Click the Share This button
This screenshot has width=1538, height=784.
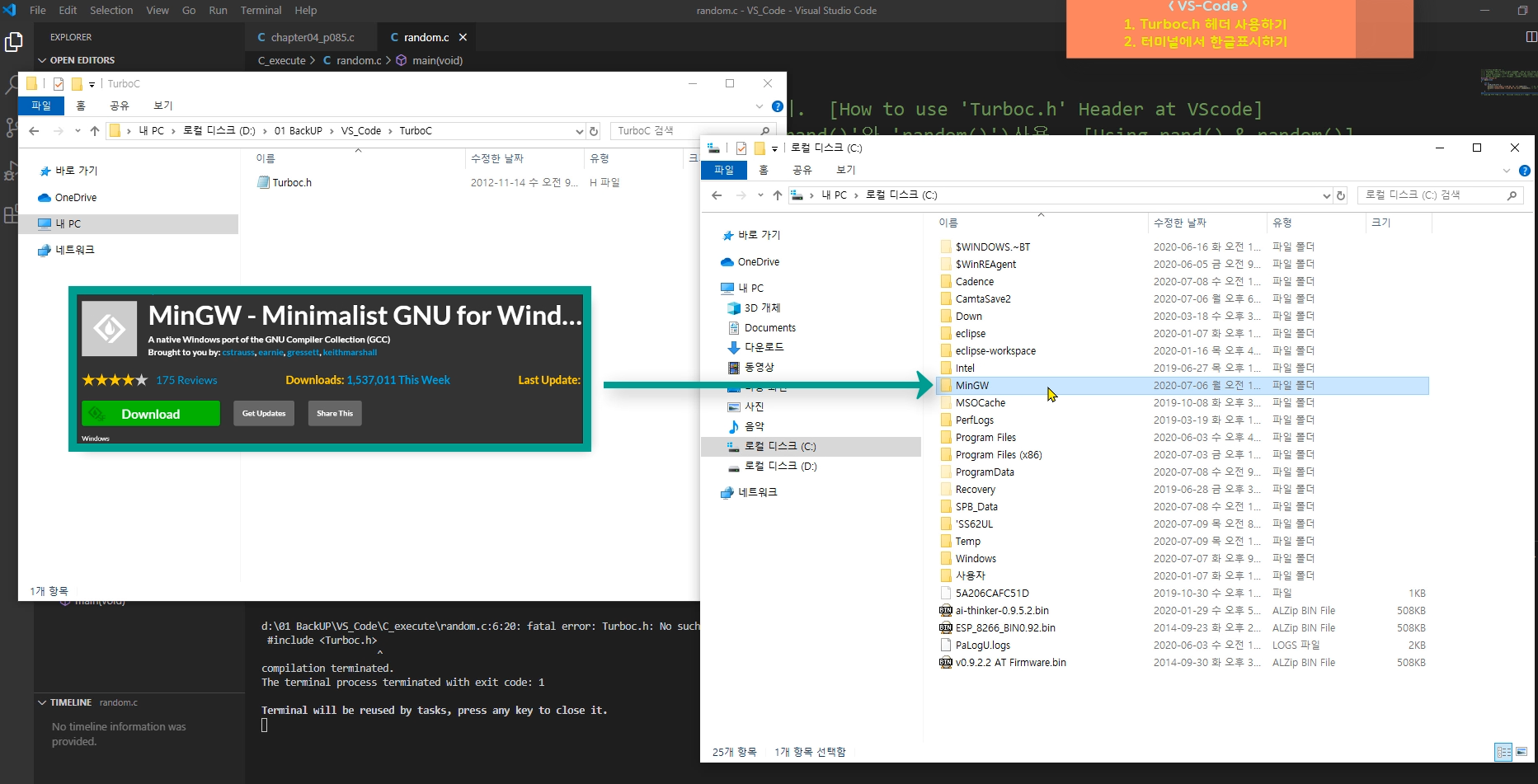pos(334,413)
